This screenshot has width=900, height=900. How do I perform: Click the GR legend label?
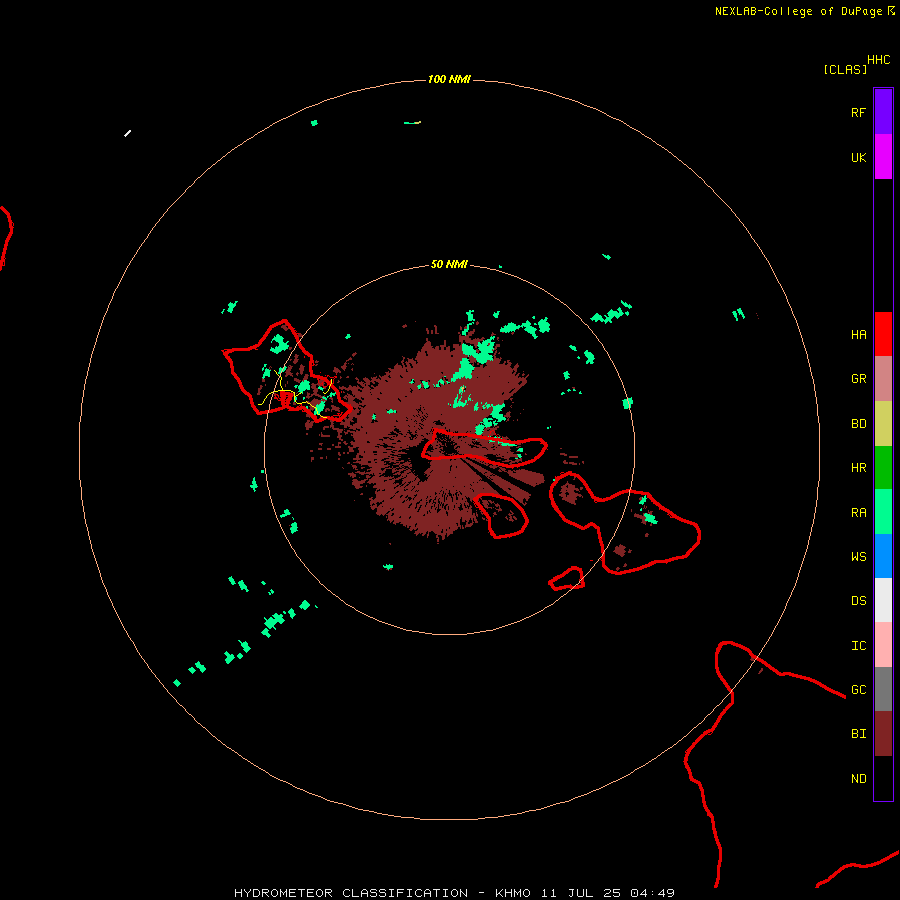coord(858,379)
